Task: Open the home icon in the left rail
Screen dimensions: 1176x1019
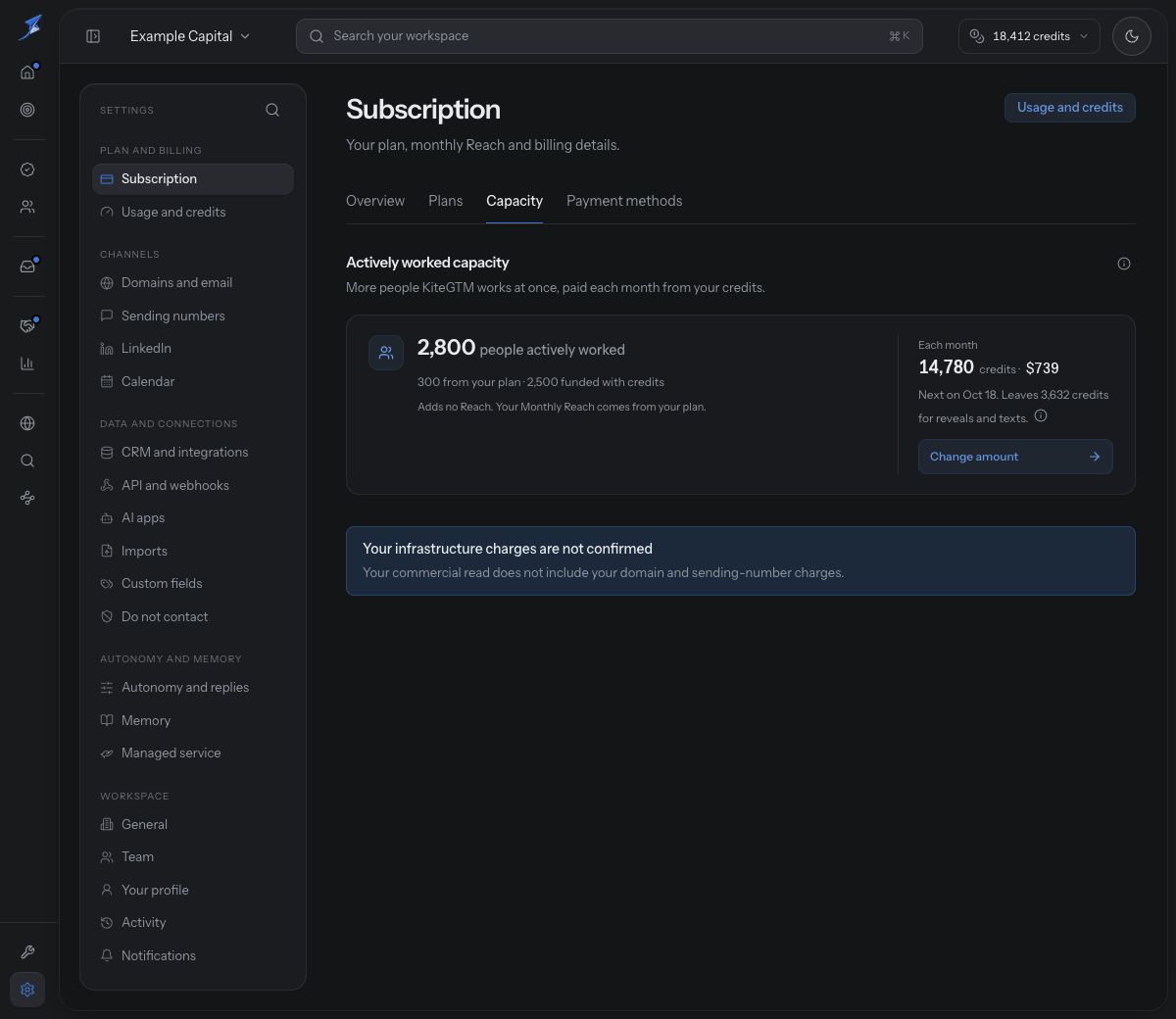Action: coord(27,73)
